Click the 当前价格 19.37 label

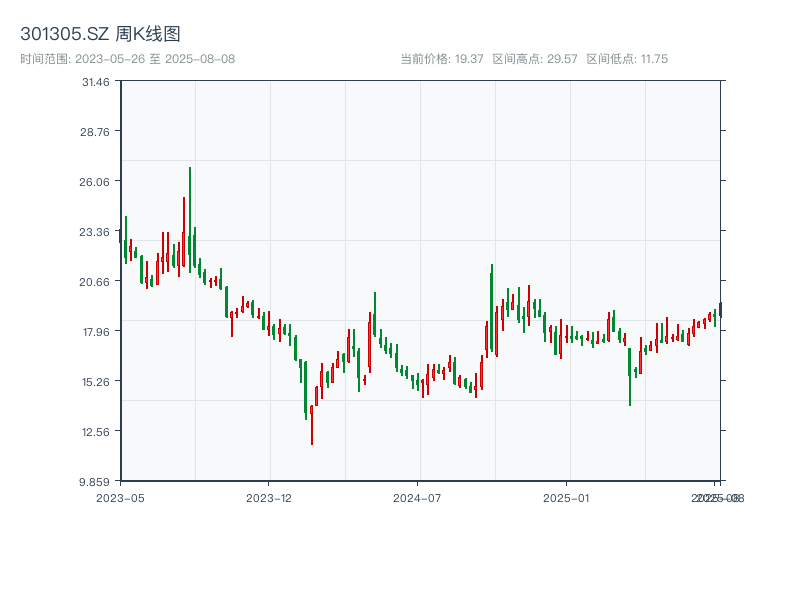(441, 59)
